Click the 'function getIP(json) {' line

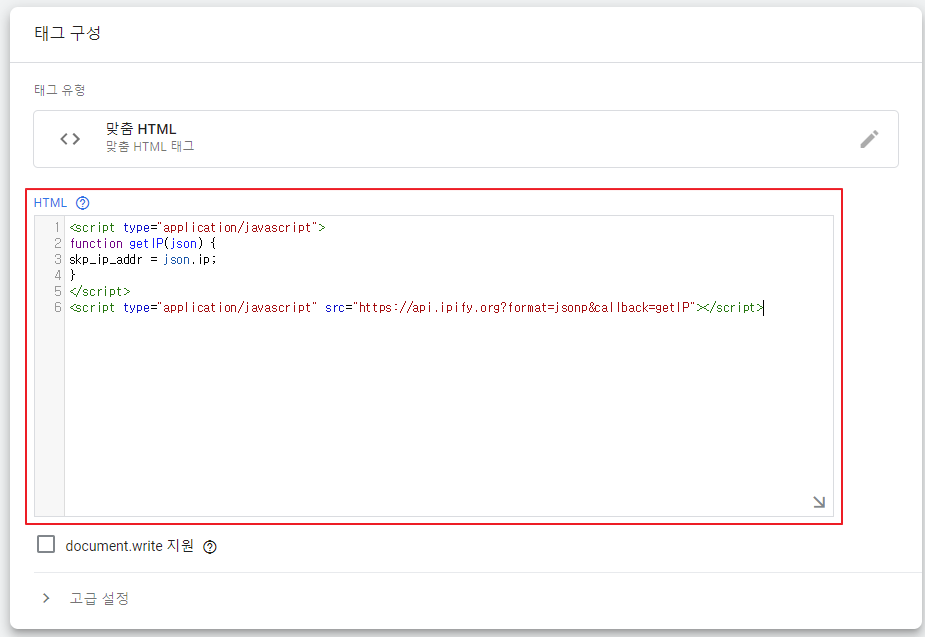pyautogui.click(x=143, y=243)
